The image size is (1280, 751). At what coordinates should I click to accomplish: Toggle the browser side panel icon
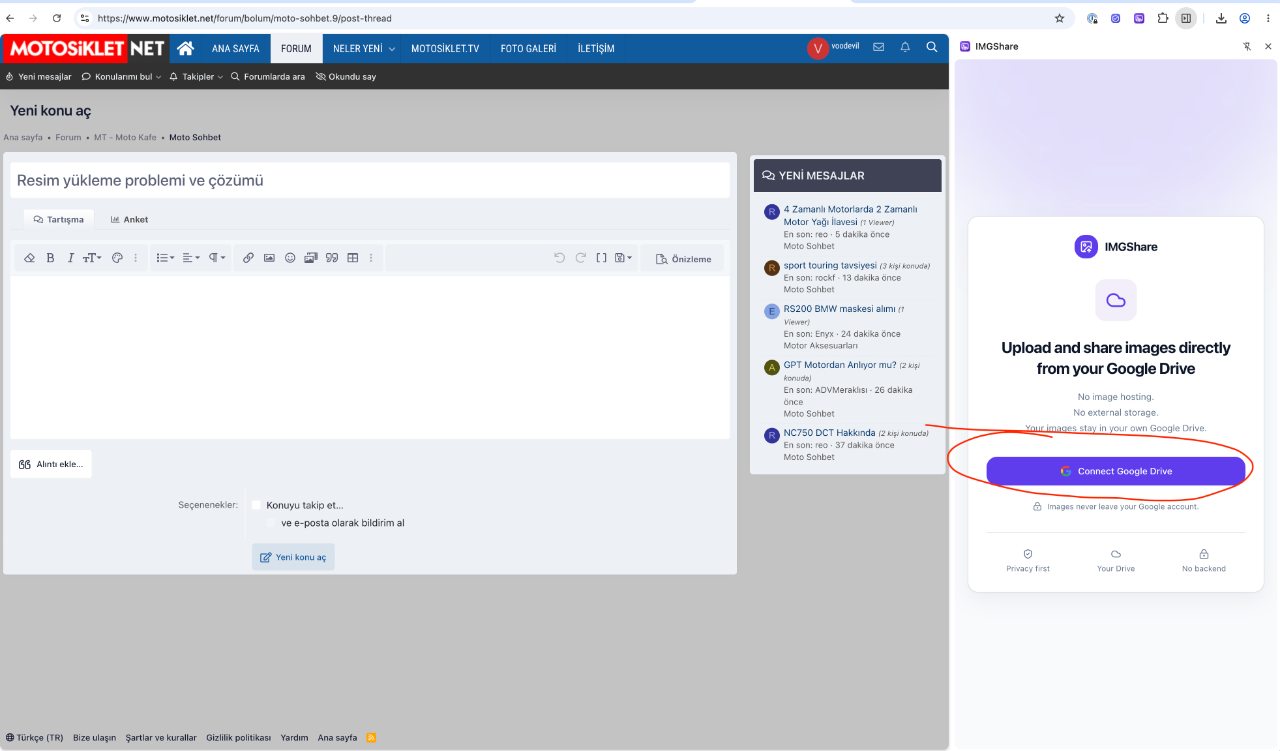[x=1186, y=18]
